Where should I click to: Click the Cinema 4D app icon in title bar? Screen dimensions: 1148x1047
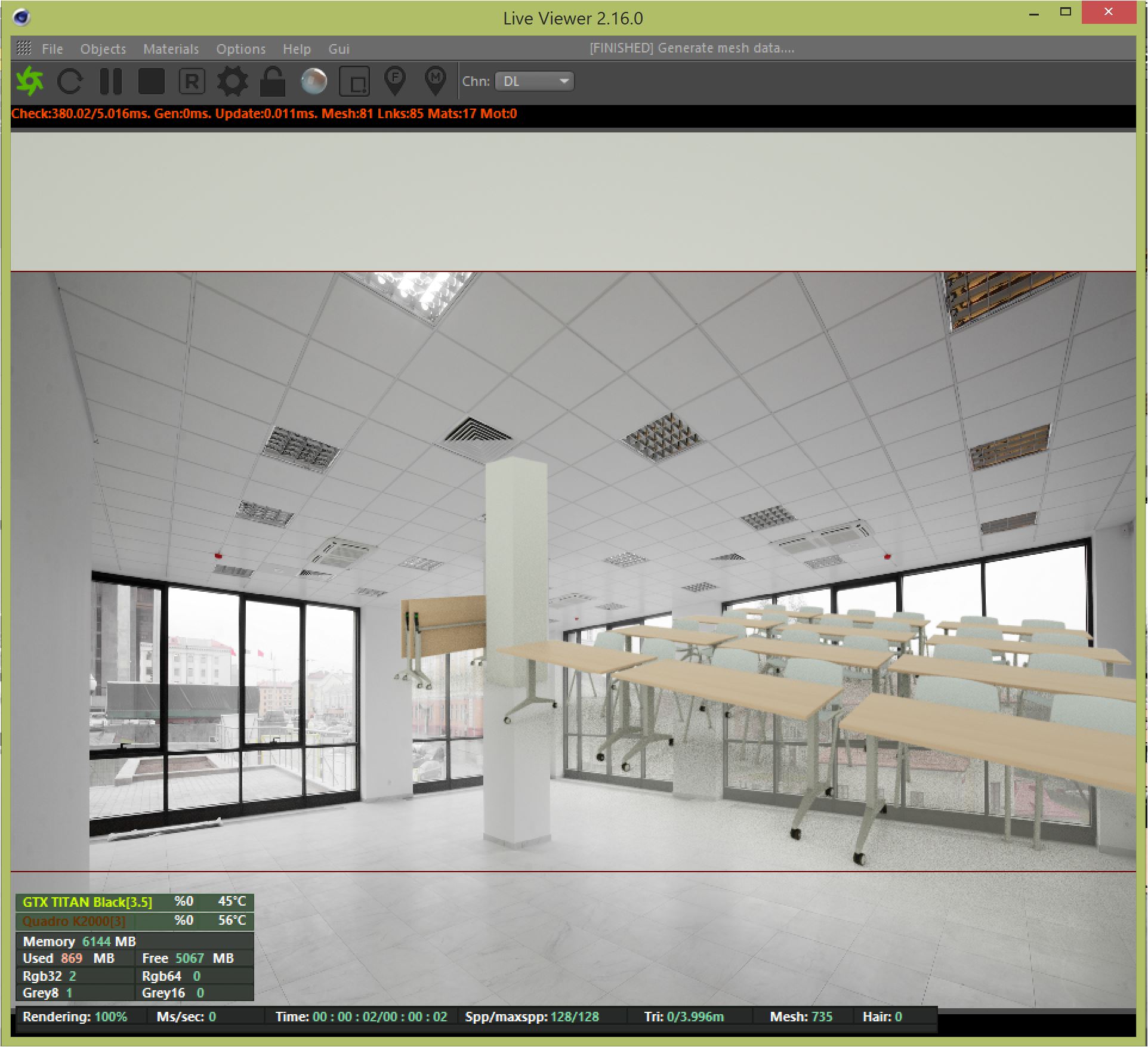tap(21, 17)
